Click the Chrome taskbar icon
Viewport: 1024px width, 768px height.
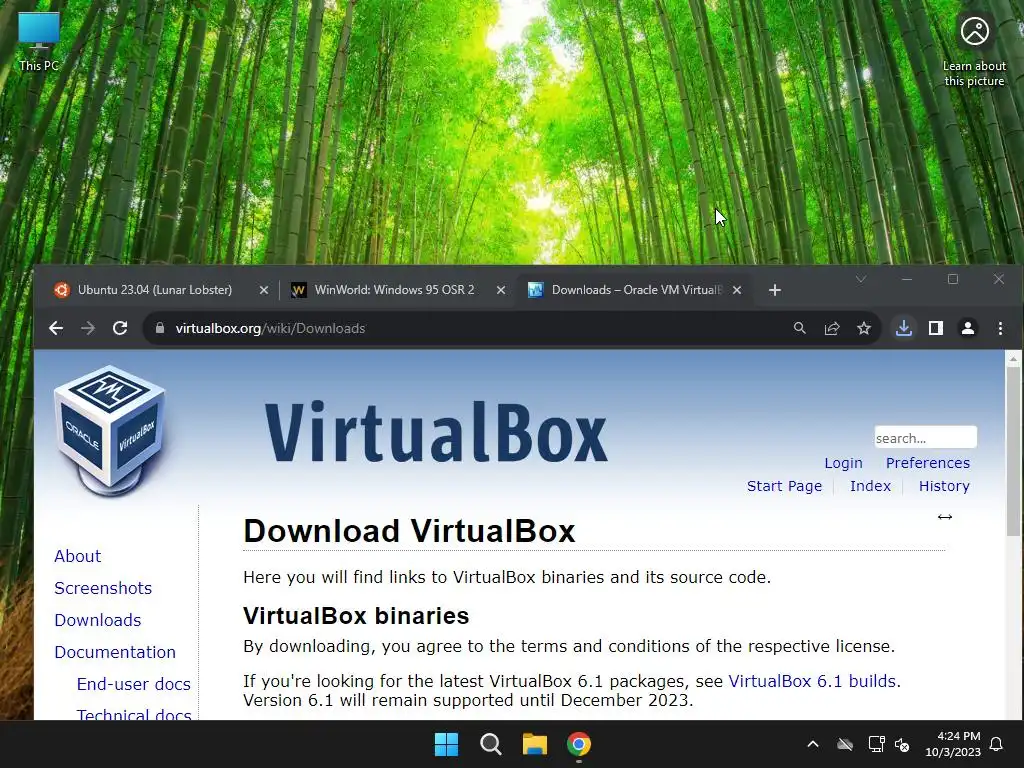pyautogui.click(x=579, y=744)
